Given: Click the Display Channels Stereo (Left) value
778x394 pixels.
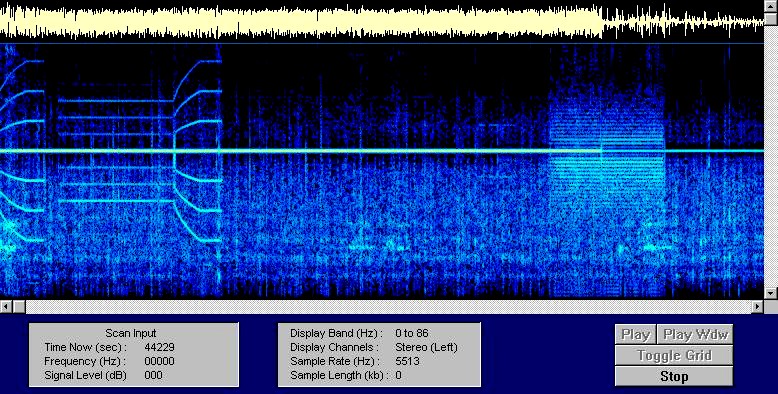Looking at the screenshot, I should point(426,347).
